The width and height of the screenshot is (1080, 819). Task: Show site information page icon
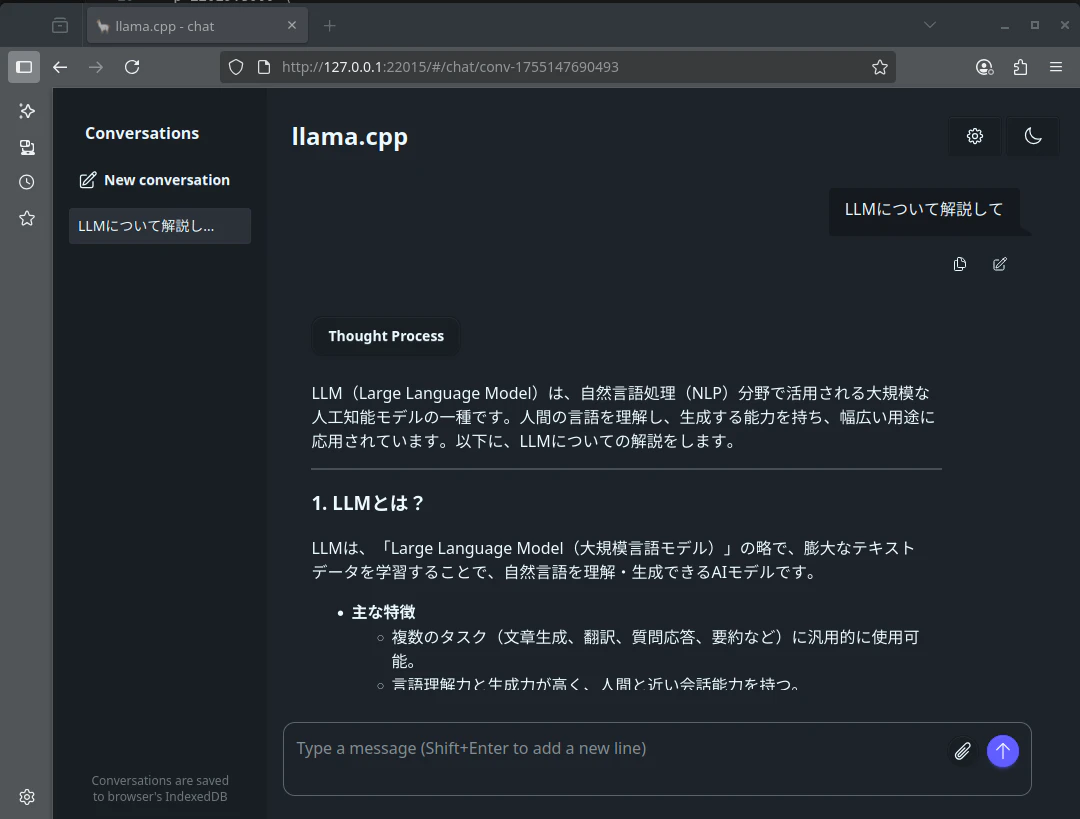tap(264, 67)
